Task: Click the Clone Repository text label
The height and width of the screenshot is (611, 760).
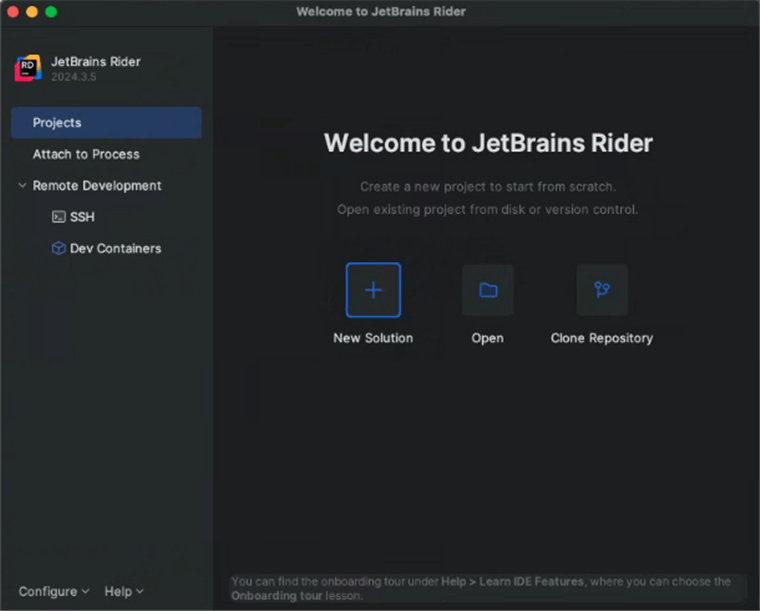Action: point(602,338)
